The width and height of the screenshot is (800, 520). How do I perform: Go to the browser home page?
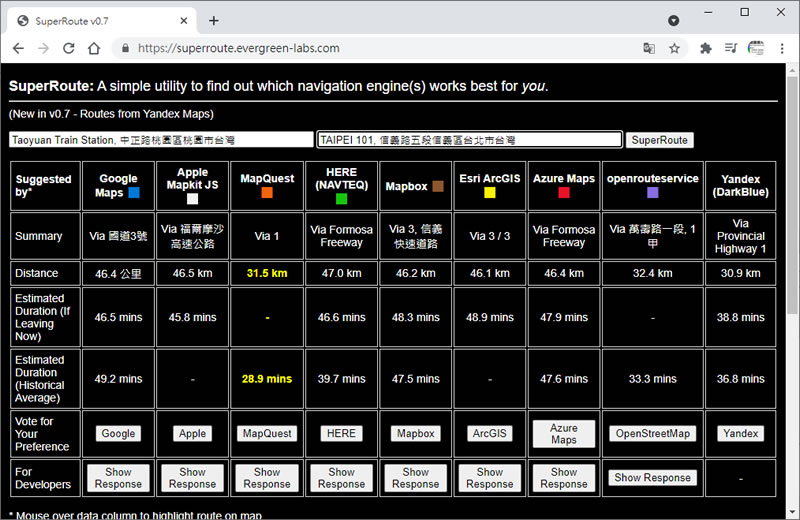click(x=94, y=48)
